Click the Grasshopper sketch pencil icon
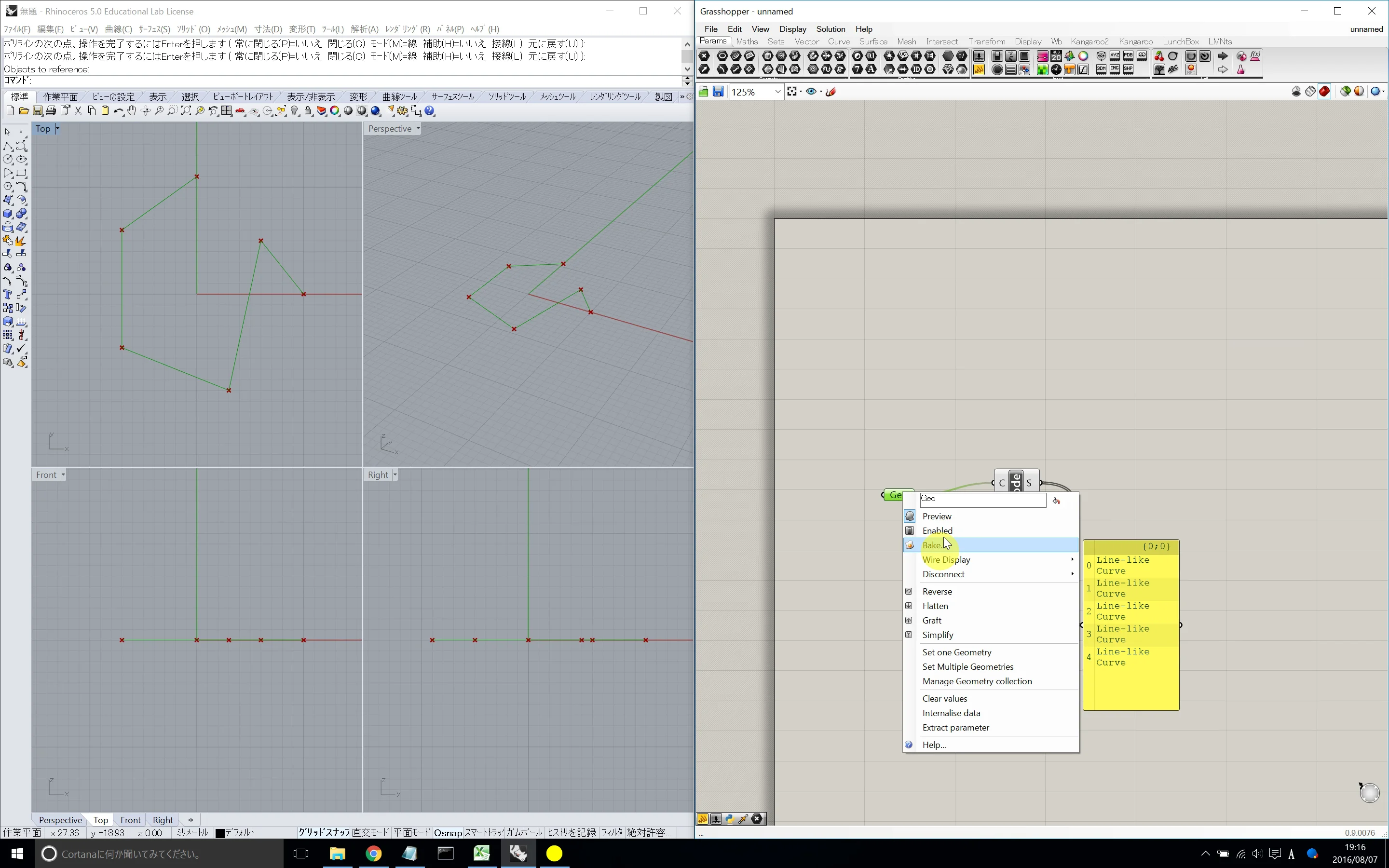 pos(831,92)
